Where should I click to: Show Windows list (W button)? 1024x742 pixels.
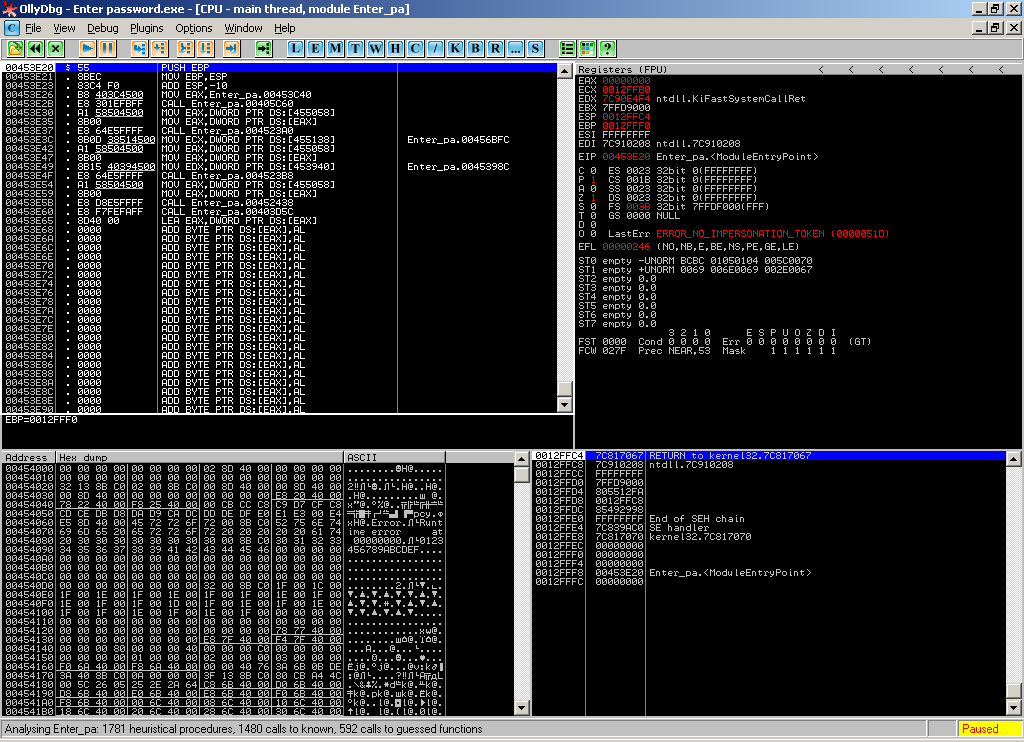(x=376, y=48)
